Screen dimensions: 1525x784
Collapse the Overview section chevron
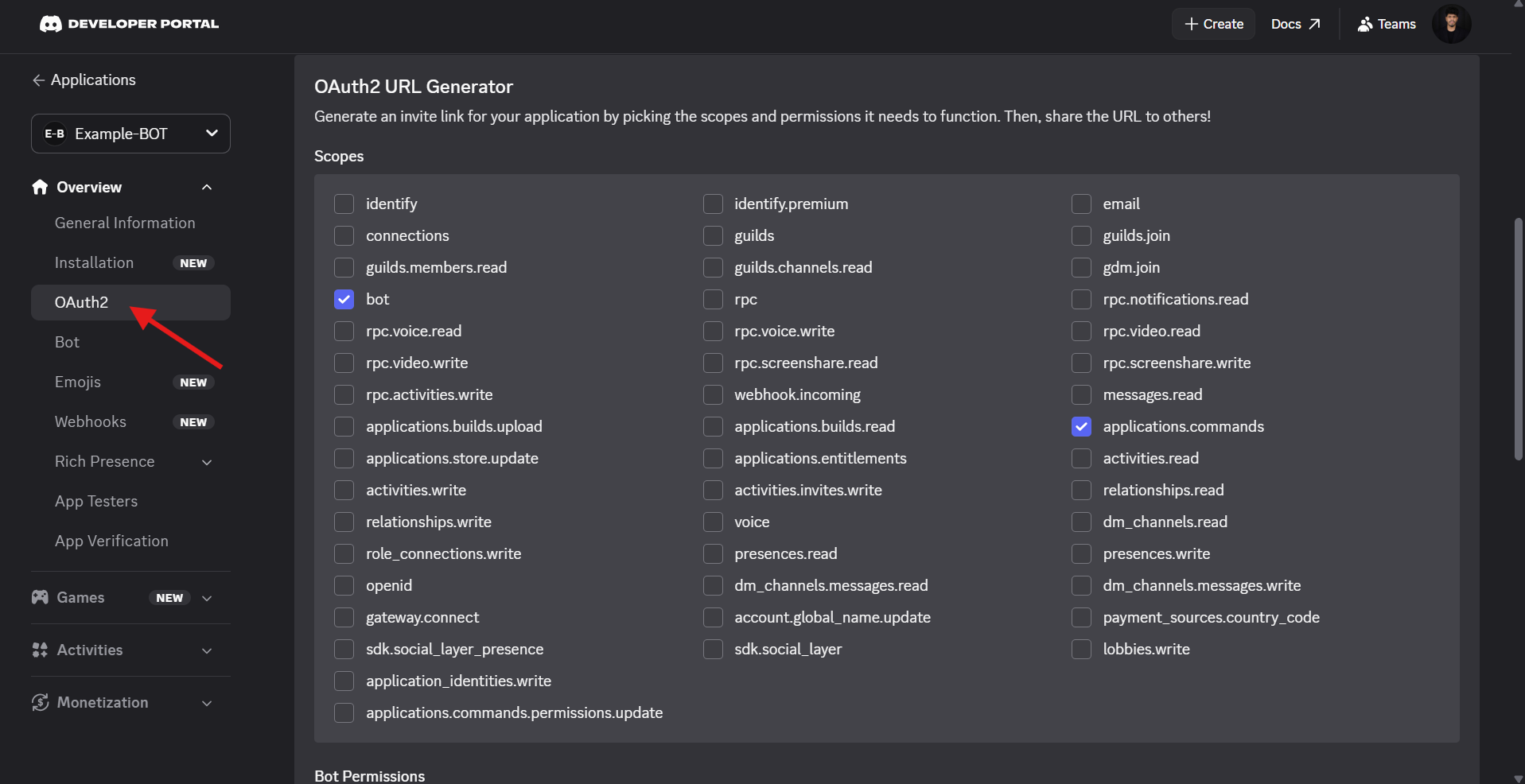pos(207,187)
